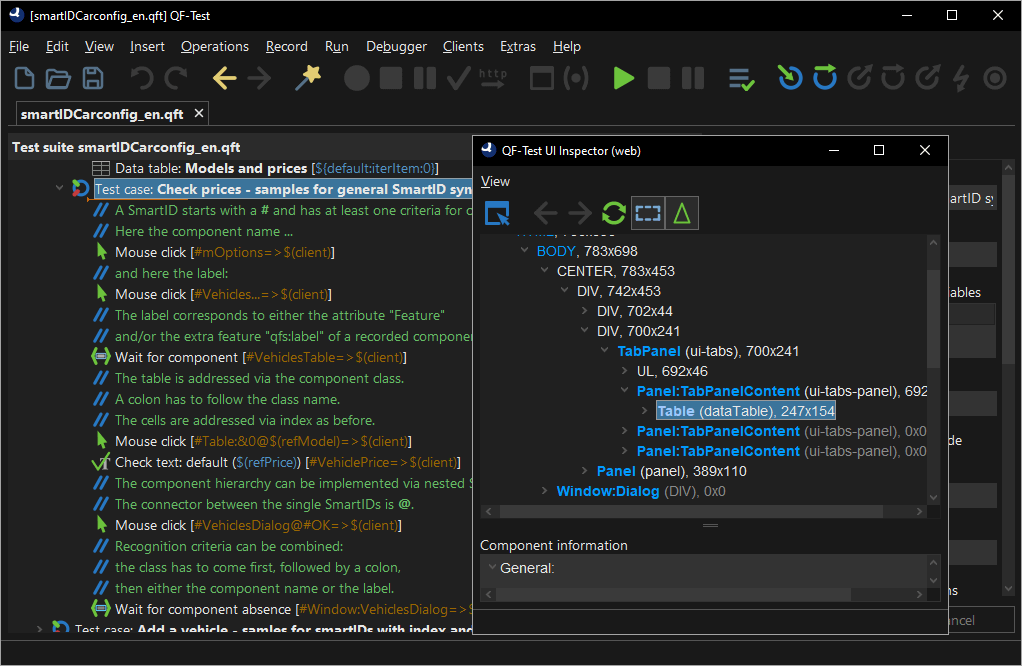Expand the Table (dataTable) tree node

(x=645, y=411)
